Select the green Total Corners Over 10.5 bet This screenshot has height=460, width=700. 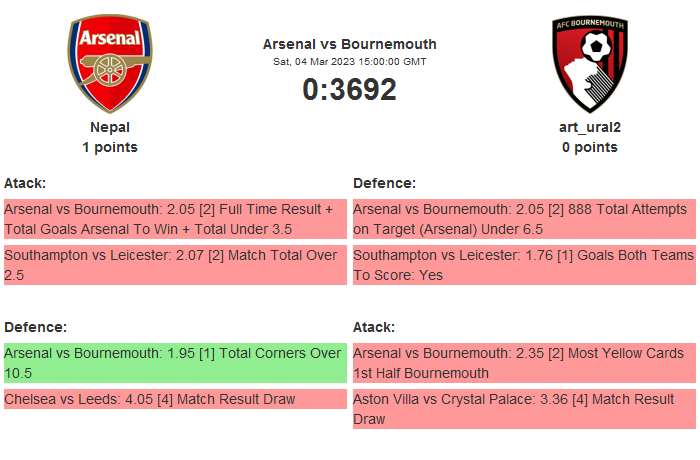coord(175,363)
